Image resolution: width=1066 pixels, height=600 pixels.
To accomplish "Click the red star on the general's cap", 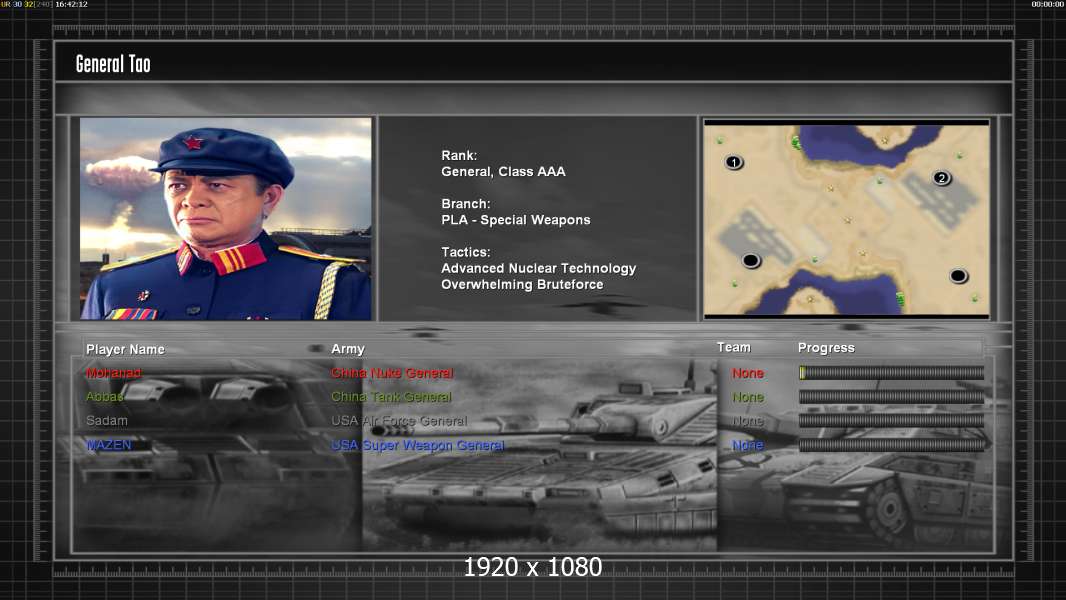I will click(193, 143).
